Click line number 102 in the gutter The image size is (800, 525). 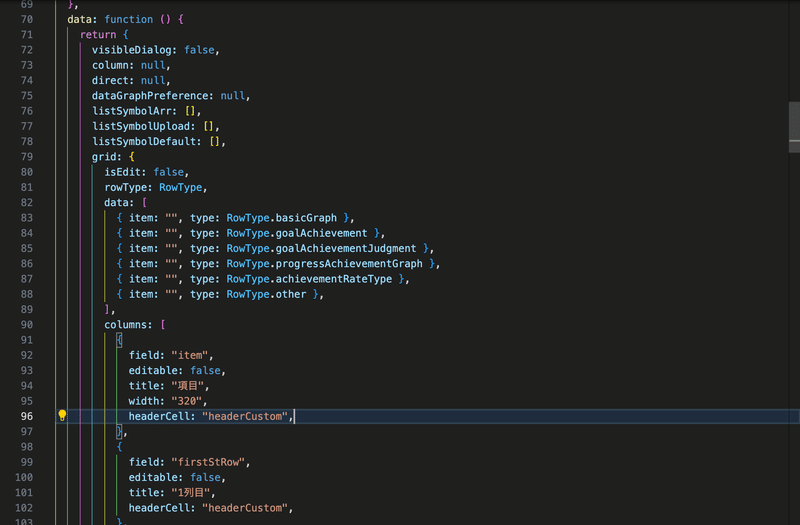pyautogui.click(x=24, y=508)
